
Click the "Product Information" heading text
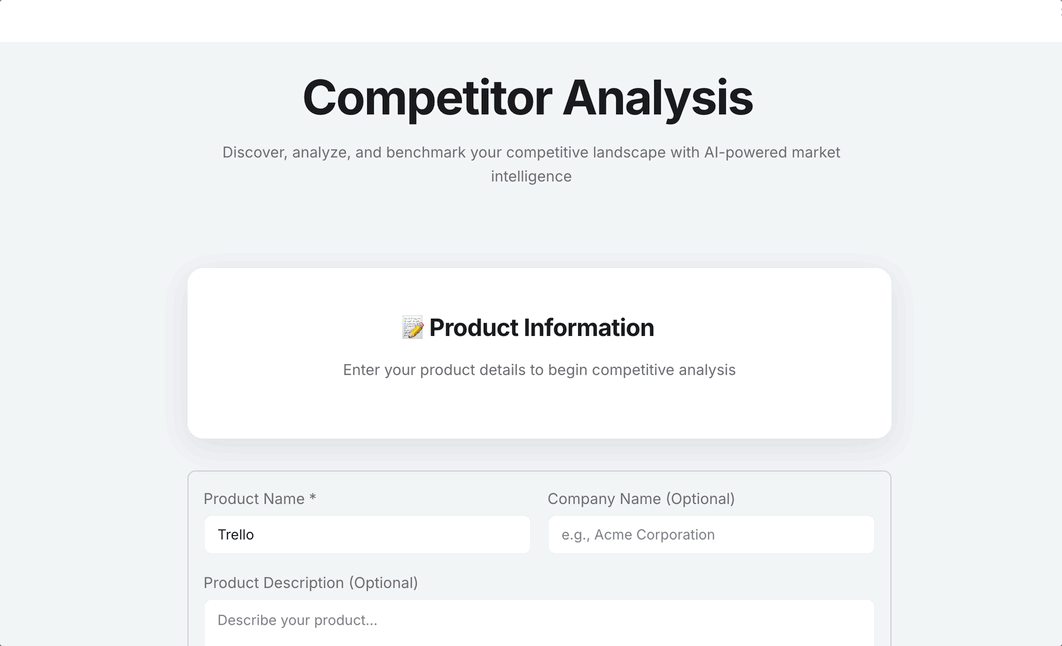(541, 328)
